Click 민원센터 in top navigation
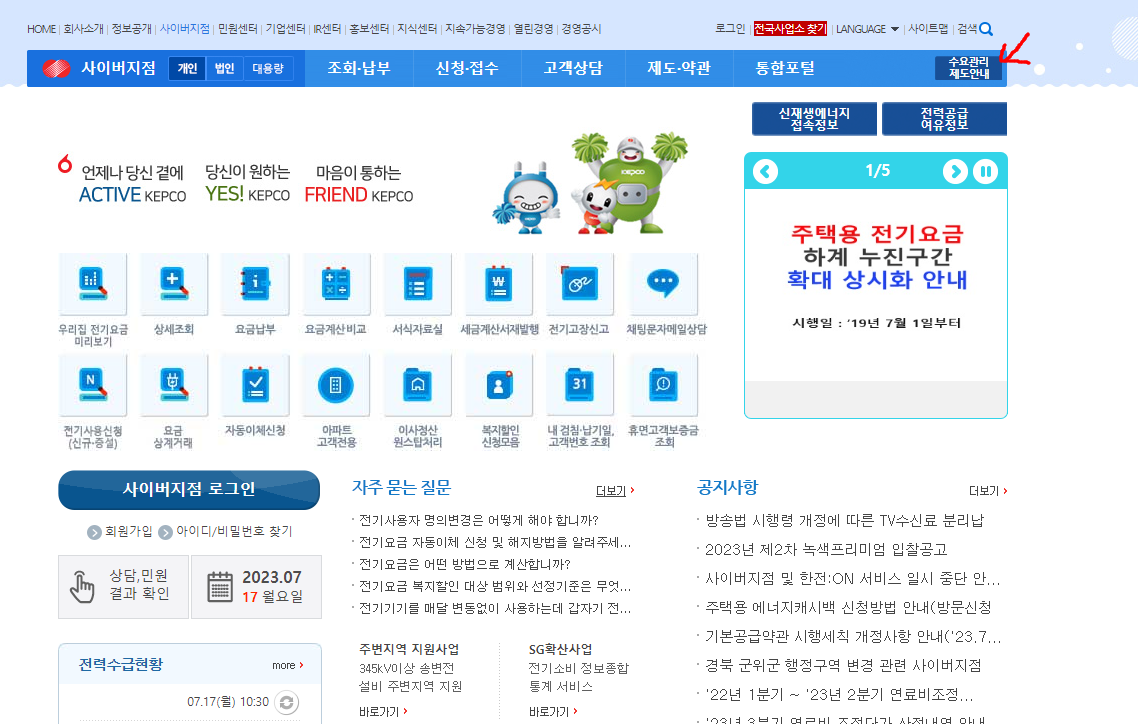The width and height of the screenshot is (1138, 724). pyautogui.click(x=237, y=29)
